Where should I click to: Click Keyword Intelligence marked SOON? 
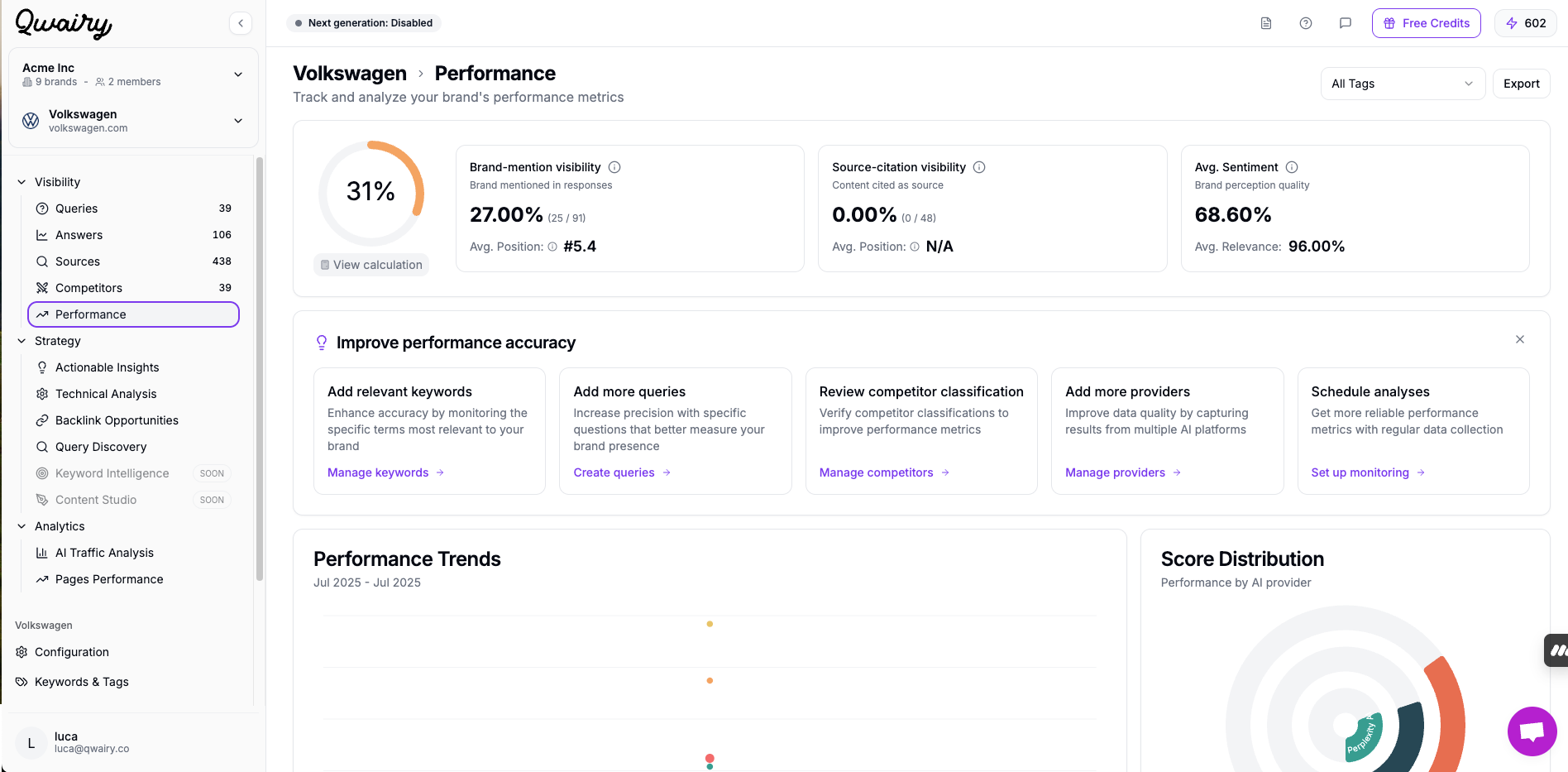click(x=133, y=473)
